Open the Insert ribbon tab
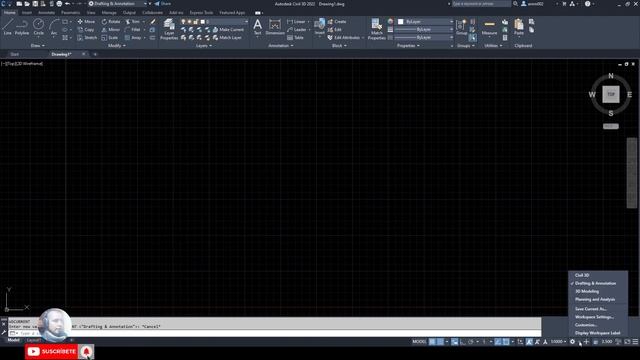The image size is (640, 360). tap(27, 13)
